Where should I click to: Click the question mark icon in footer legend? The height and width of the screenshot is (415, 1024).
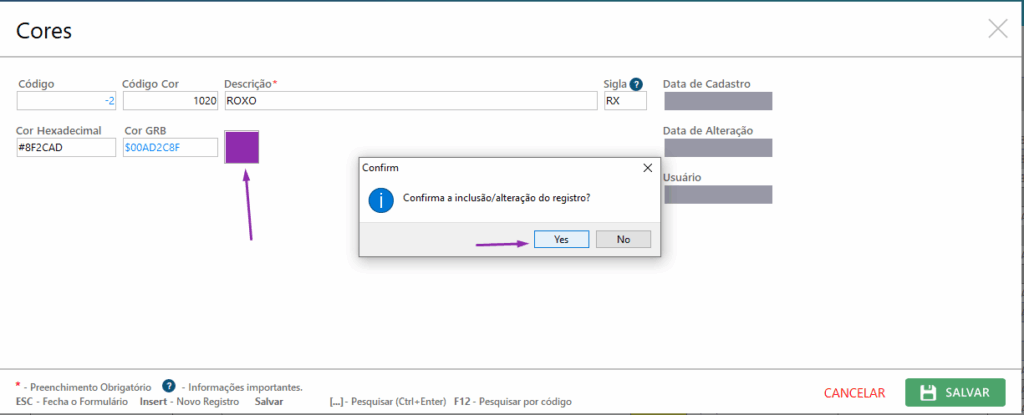pyautogui.click(x=169, y=386)
